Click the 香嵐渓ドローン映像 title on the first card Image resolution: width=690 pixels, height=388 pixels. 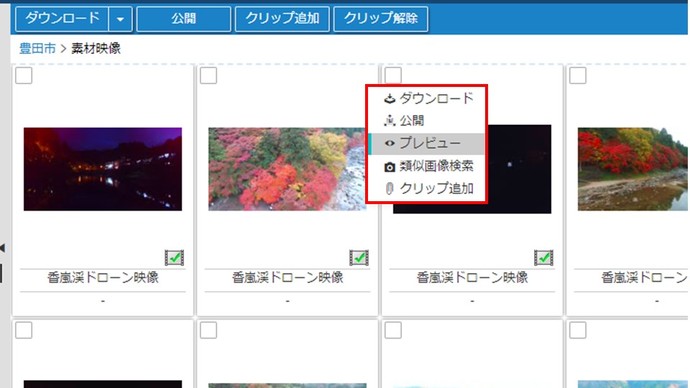[x=103, y=278]
